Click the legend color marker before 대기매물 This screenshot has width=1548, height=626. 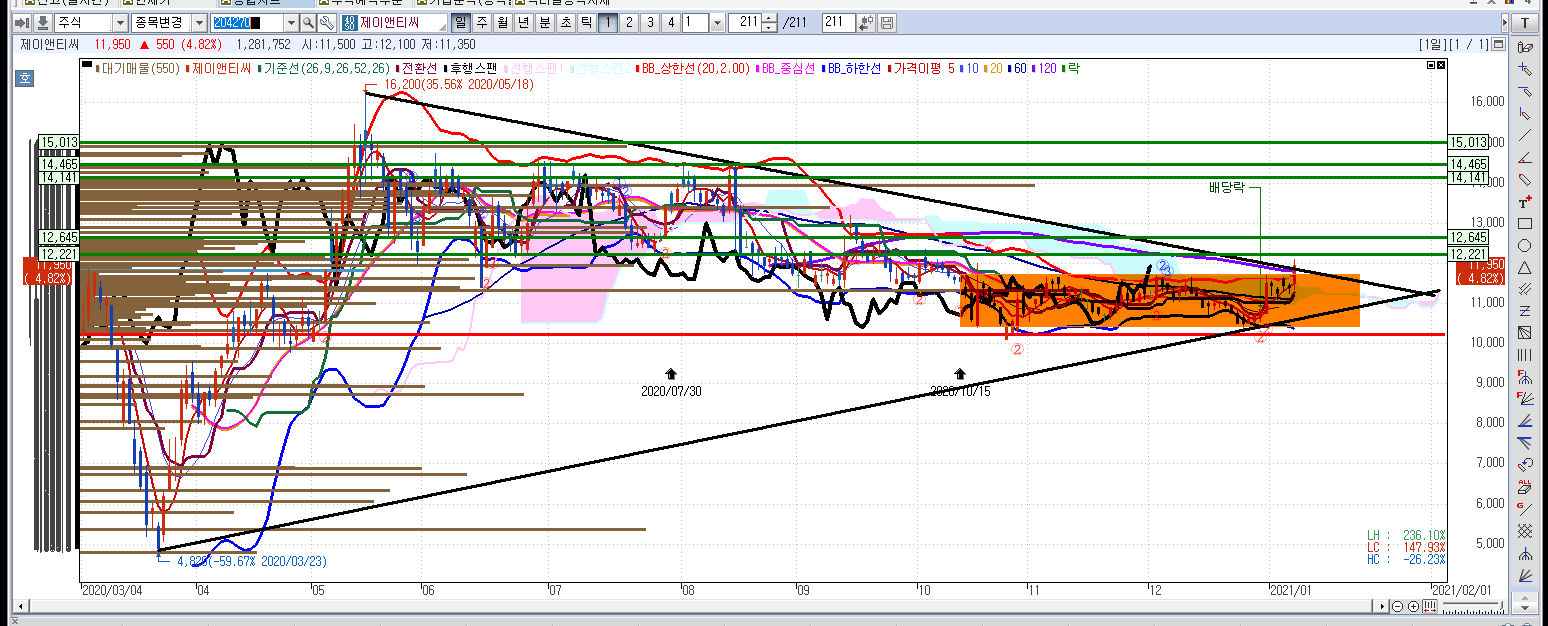(x=97, y=68)
